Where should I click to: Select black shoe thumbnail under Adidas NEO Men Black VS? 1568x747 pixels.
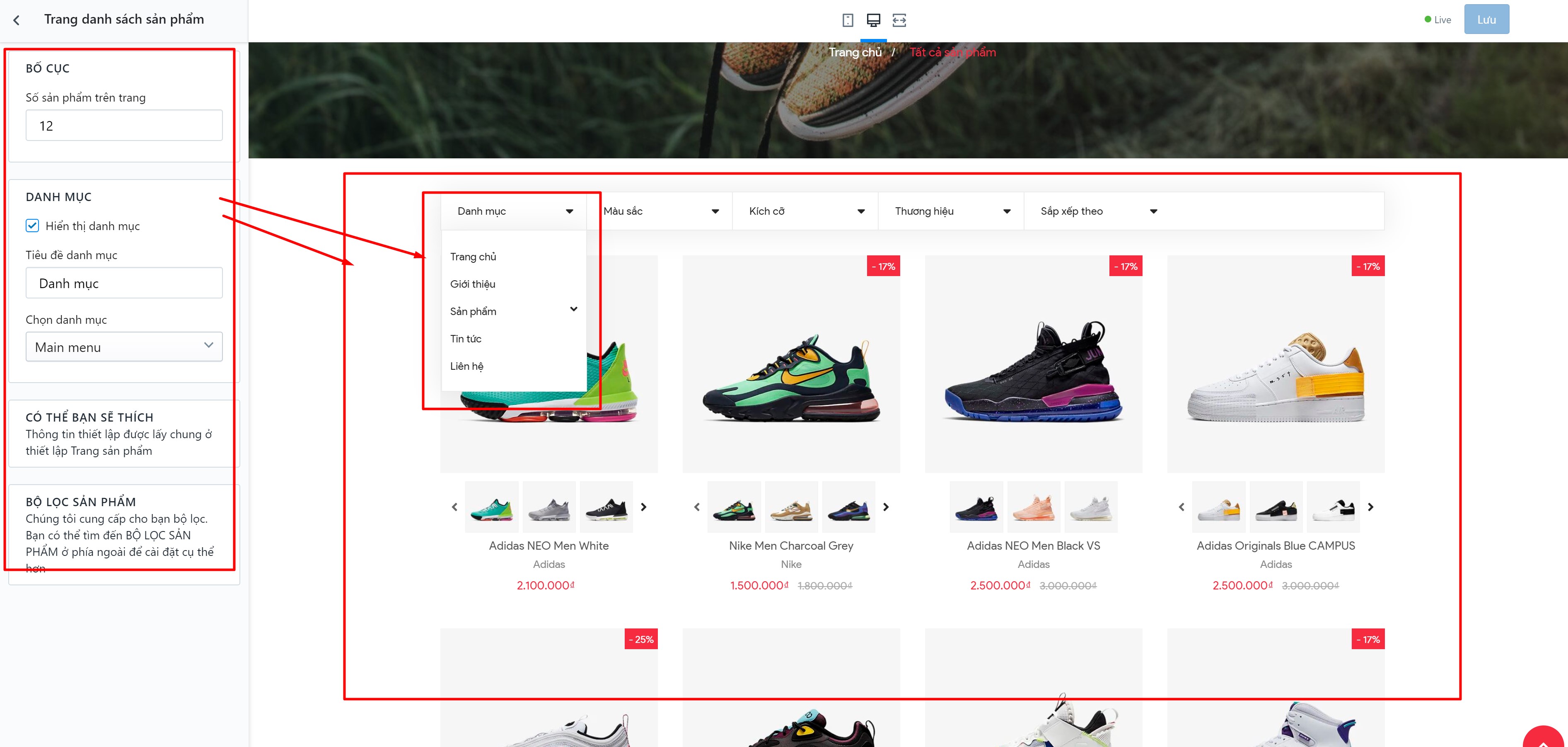pos(976,507)
